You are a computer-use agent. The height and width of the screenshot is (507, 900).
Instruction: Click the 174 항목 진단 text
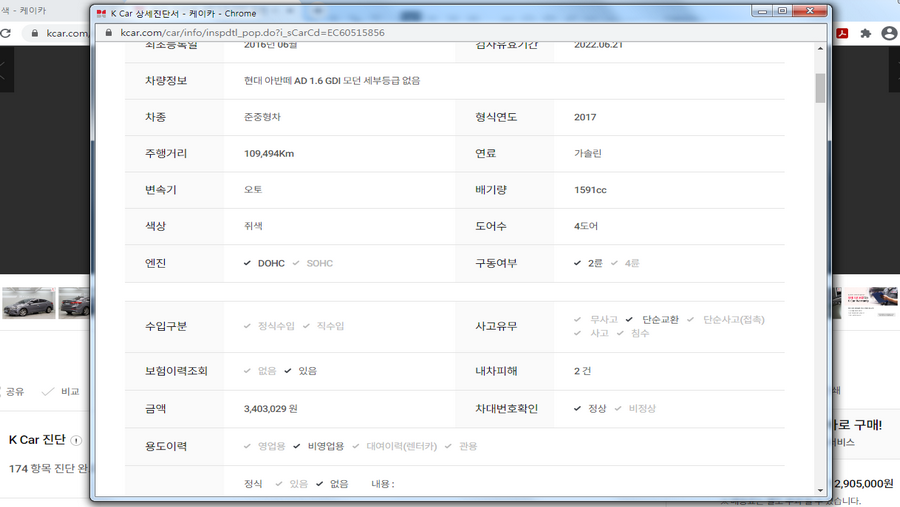click(49, 469)
